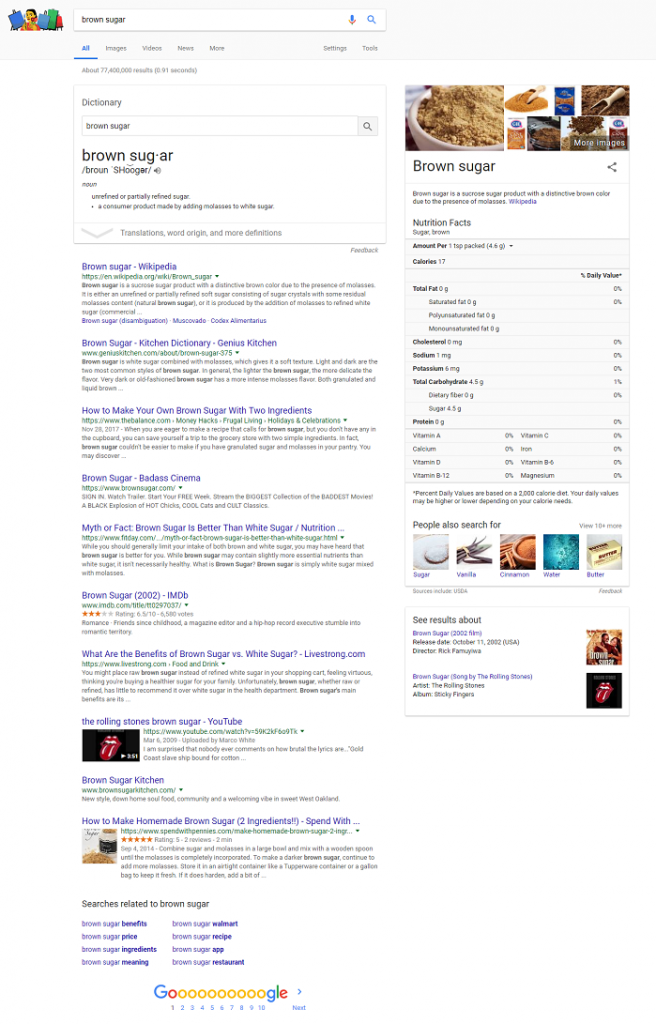
Task: Open Brown Sugar Kitchen result
Action: pos(123,780)
